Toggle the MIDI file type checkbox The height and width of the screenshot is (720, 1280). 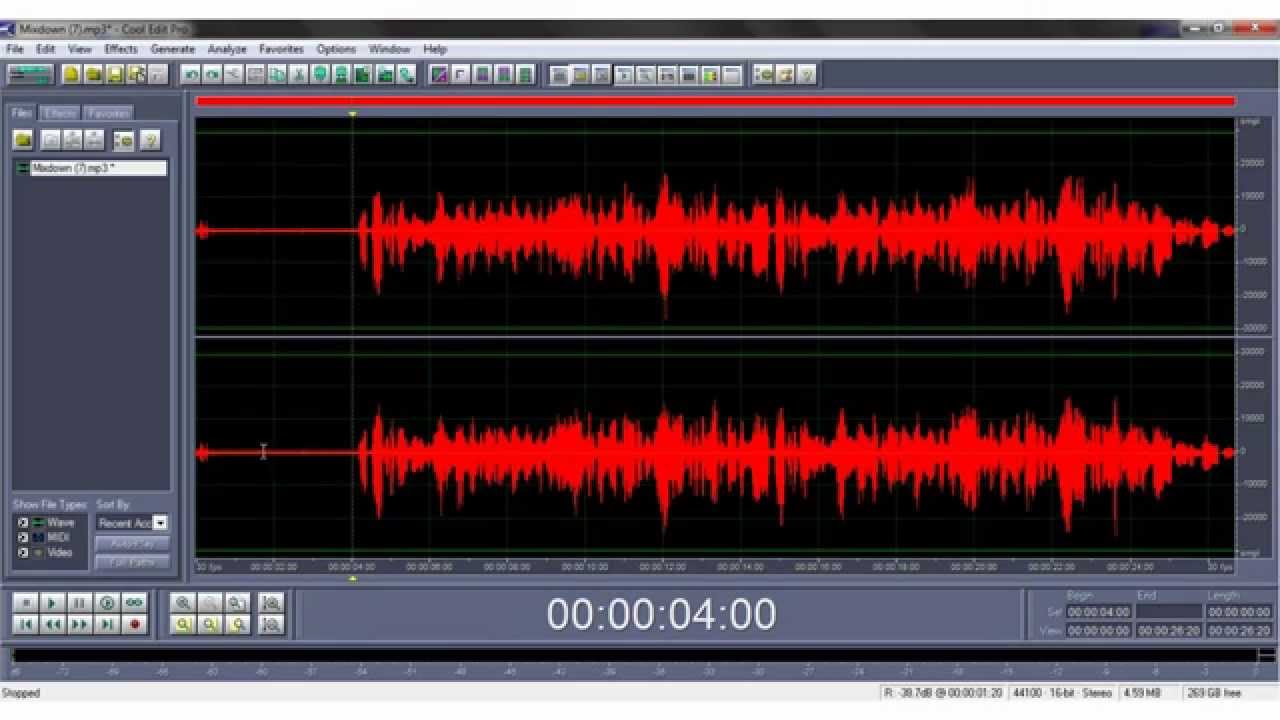point(22,537)
